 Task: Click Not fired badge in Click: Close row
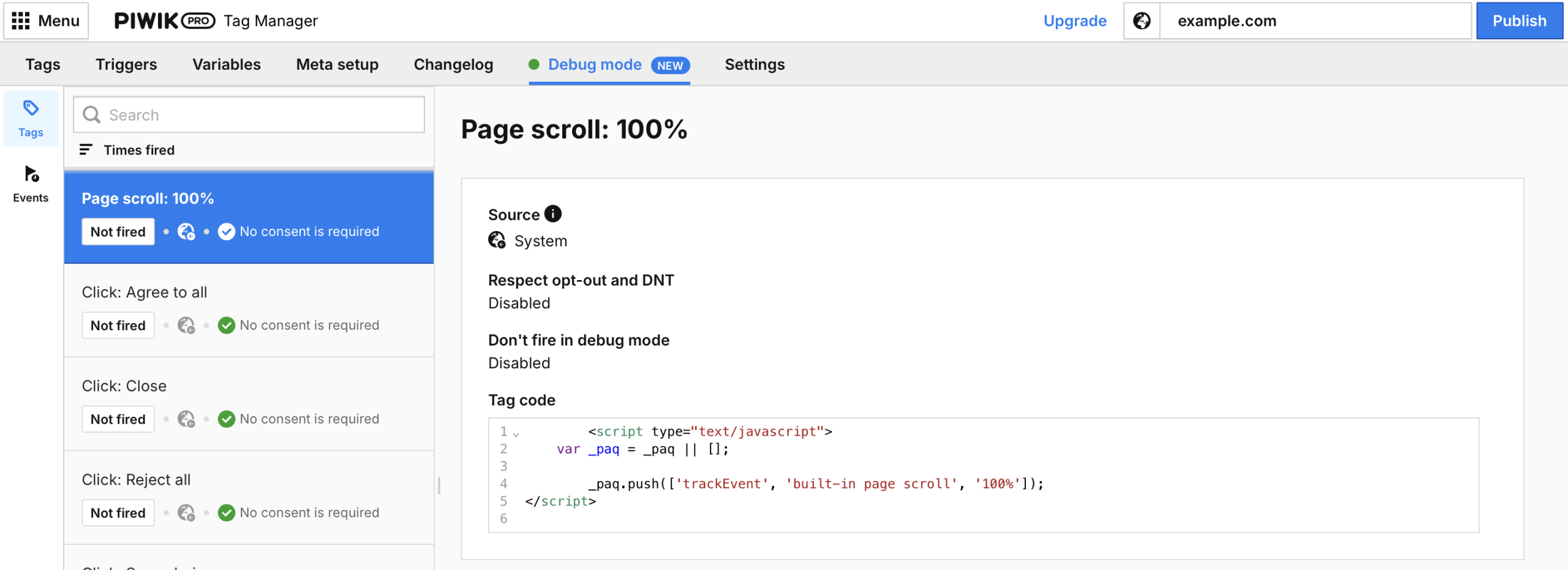(x=118, y=419)
